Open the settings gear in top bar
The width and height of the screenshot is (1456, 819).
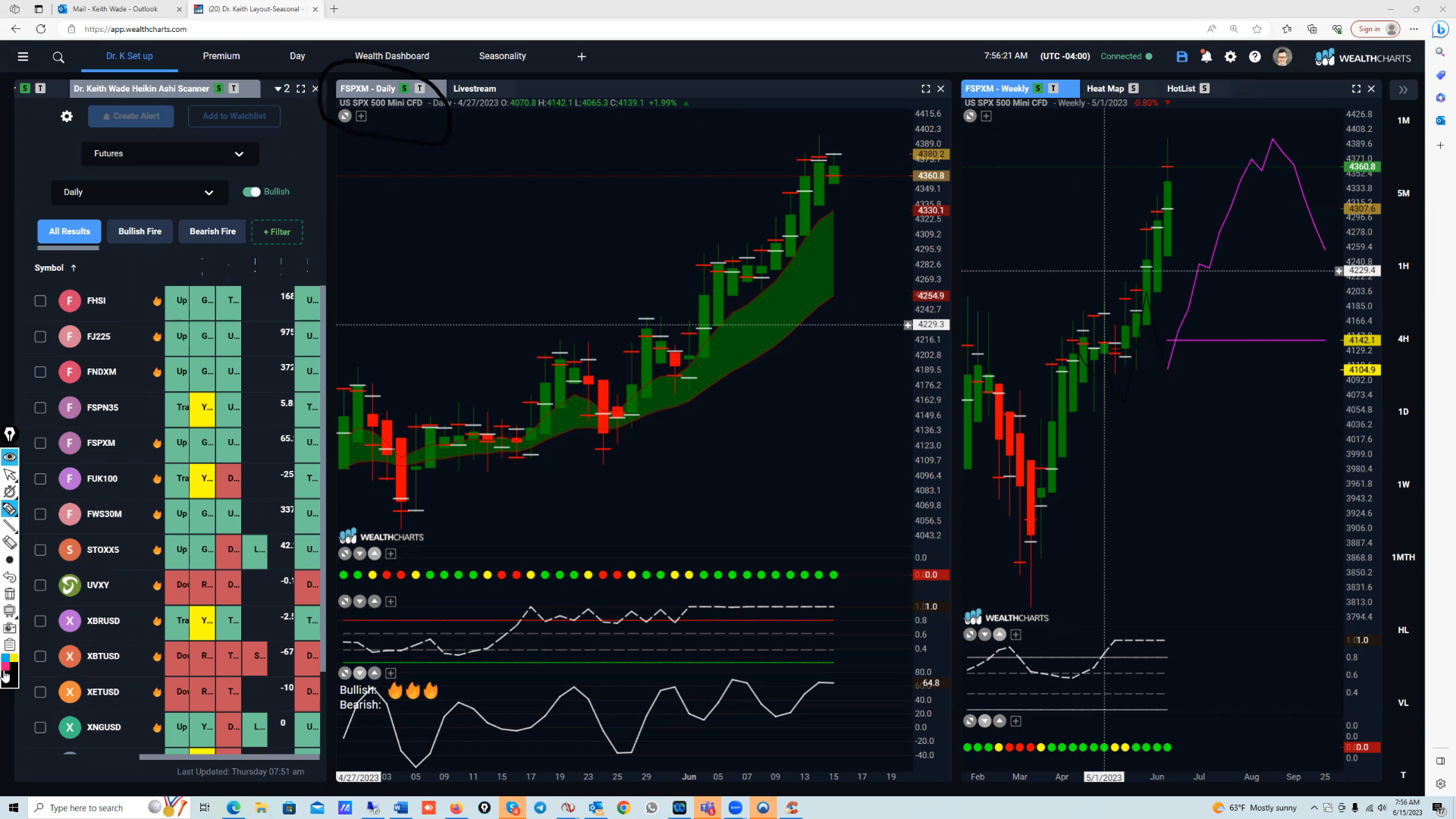[x=1230, y=56]
